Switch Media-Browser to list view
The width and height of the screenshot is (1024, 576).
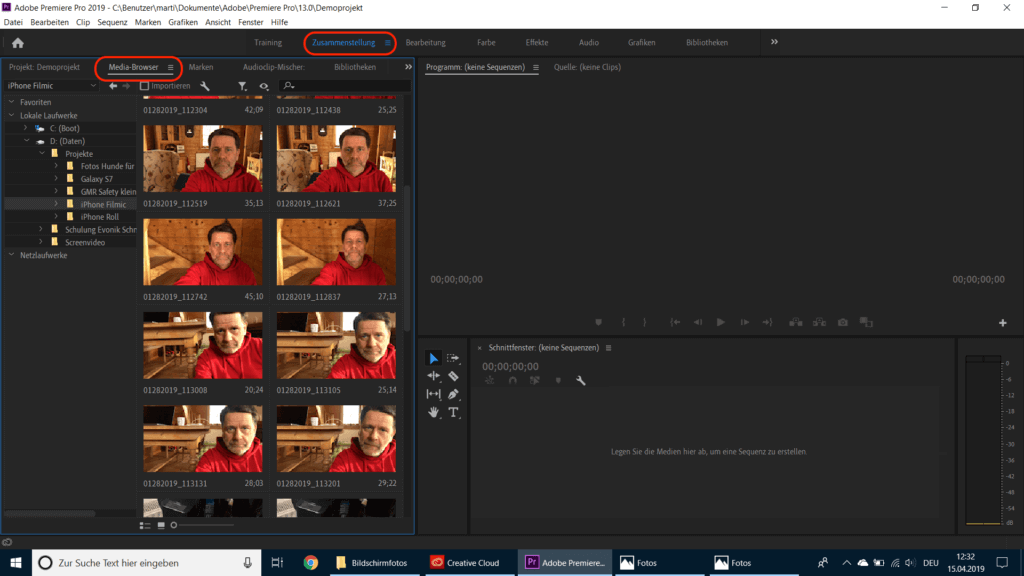[x=144, y=524]
